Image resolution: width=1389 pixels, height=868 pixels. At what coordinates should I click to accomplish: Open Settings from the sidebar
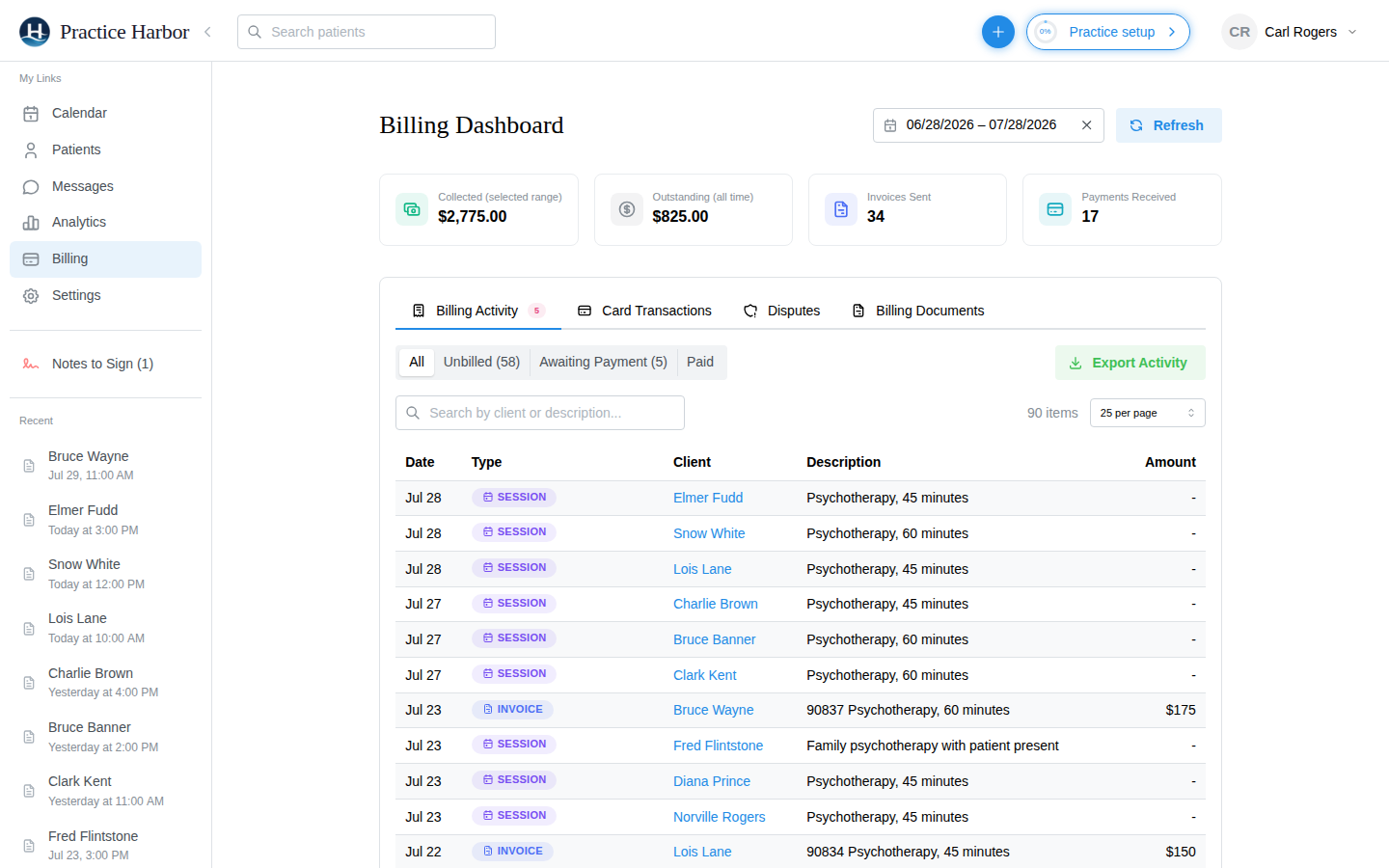click(105, 296)
